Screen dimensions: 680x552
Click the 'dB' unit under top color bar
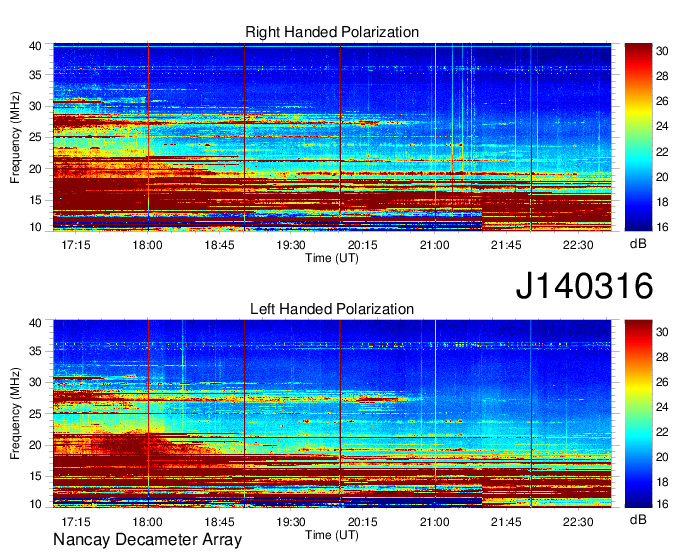[x=638, y=244]
